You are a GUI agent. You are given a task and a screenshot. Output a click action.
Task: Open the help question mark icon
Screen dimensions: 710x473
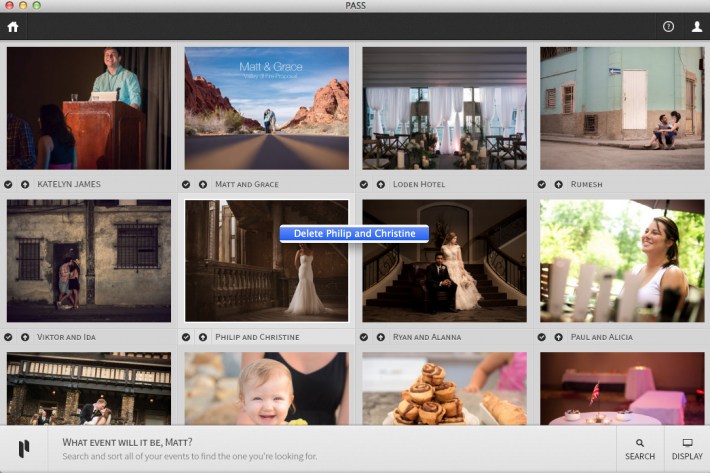click(x=668, y=27)
